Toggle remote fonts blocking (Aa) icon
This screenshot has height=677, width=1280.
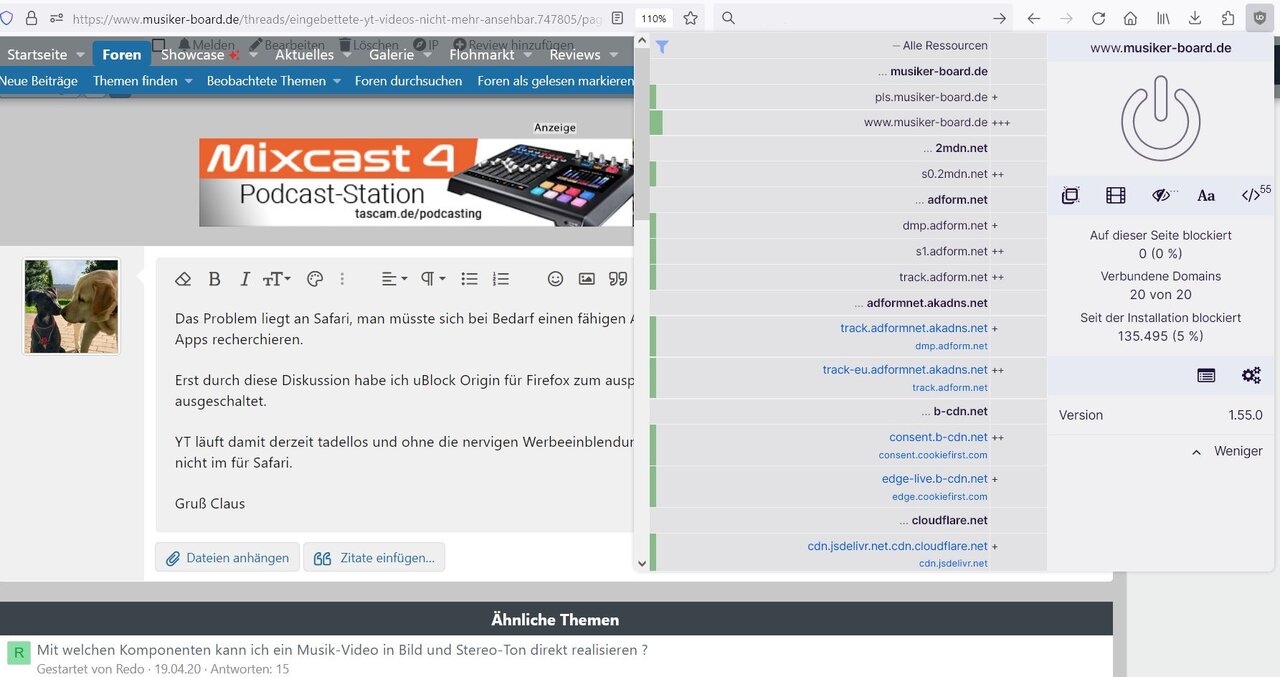1206,196
